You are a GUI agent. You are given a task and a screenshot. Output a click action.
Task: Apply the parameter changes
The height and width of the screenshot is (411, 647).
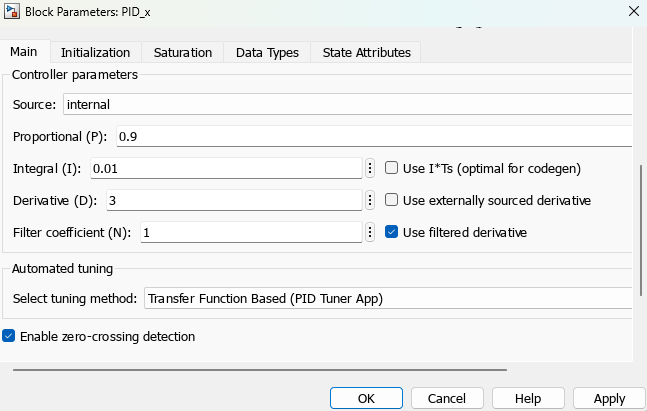coord(609,398)
